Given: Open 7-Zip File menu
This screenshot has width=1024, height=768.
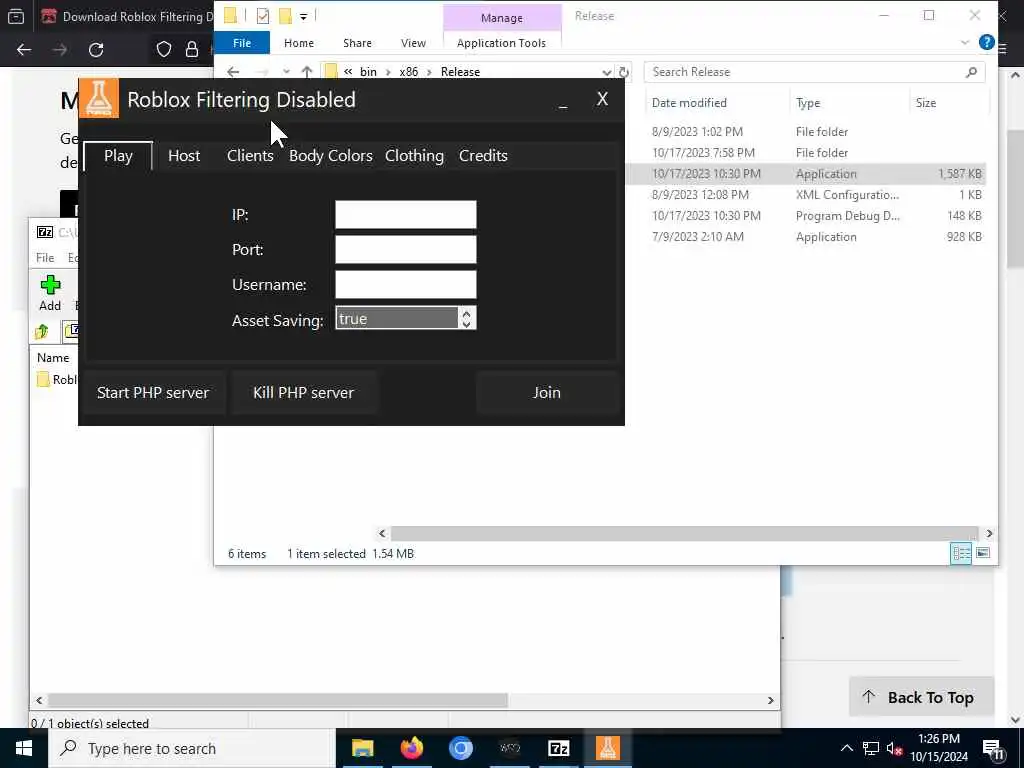Looking at the screenshot, I should pos(45,257).
